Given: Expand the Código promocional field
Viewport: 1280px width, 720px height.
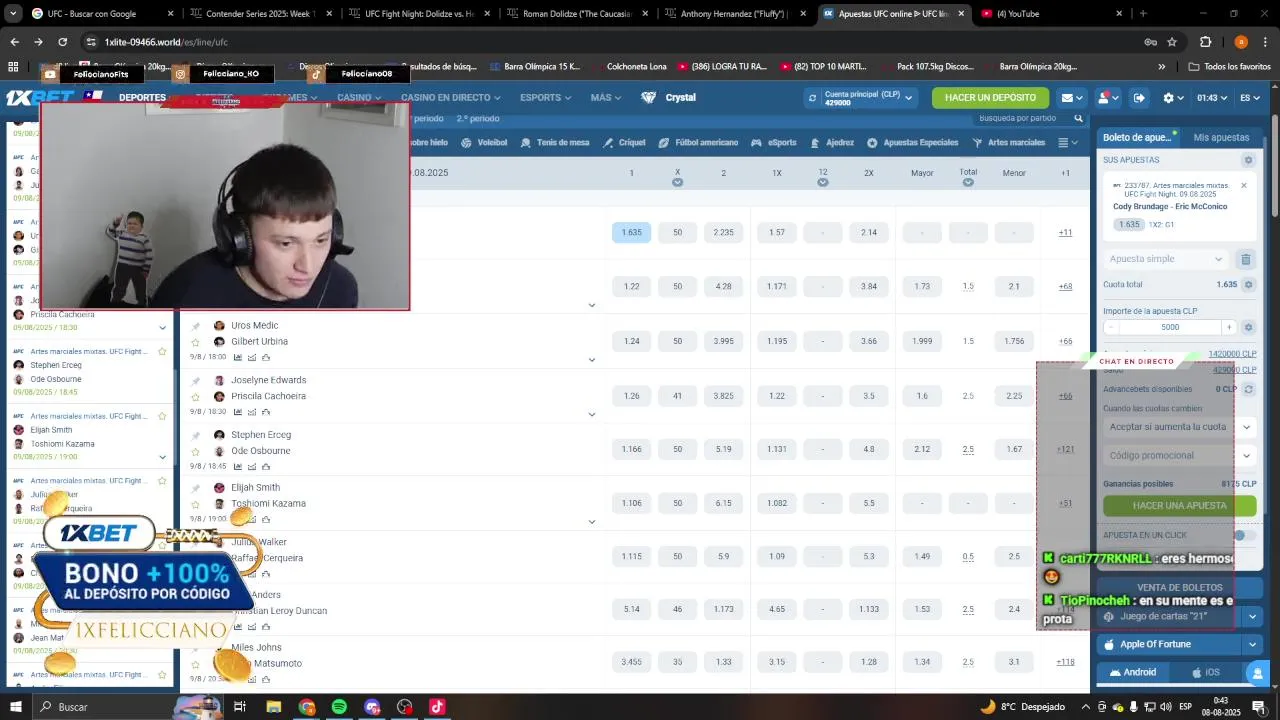Looking at the screenshot, I should pos(1179,456).
